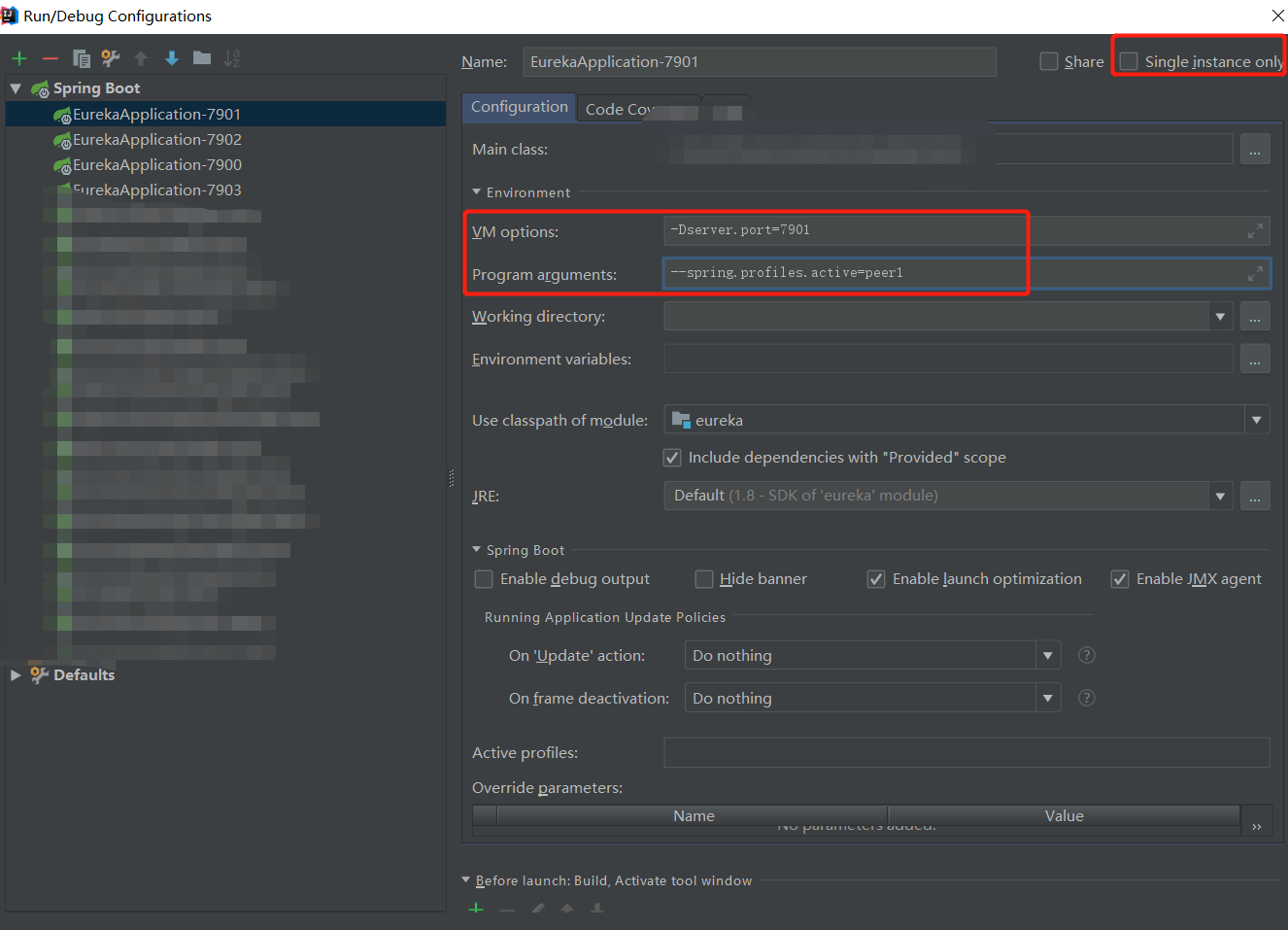Expand the VM options field with the arrows icon
Viewport: 1288px width, 930px height.
(x=1256, y=230)
